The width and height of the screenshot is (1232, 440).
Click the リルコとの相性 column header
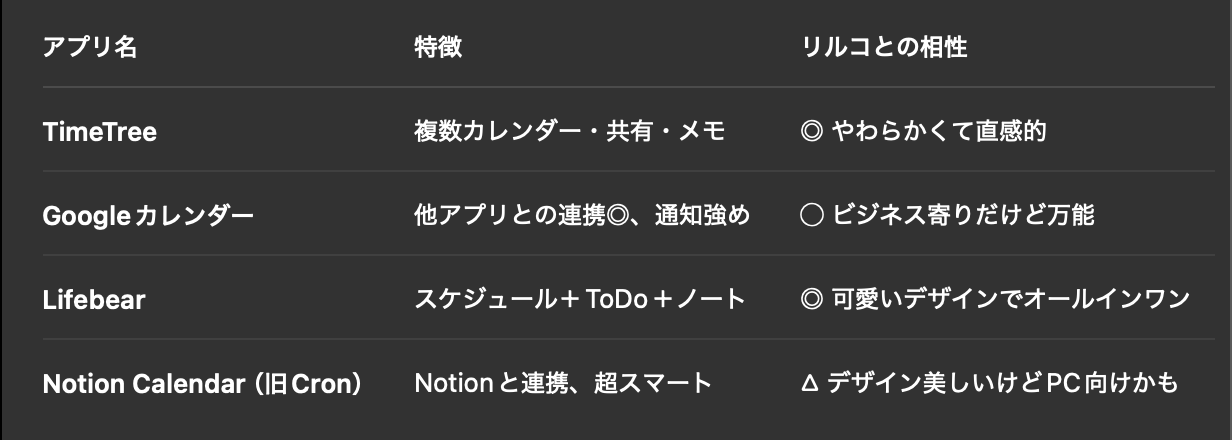click(x=884, y=48)
